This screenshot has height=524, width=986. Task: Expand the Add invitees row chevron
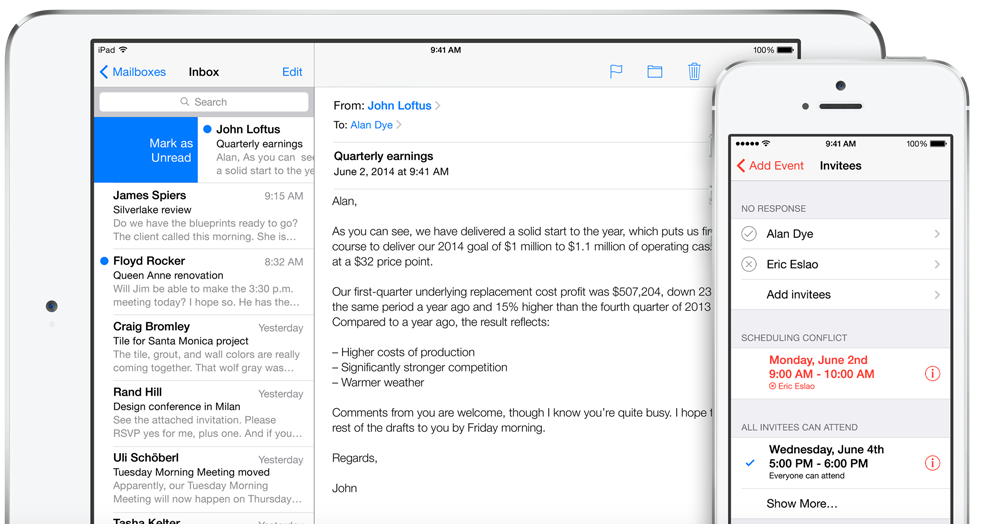pos(937,294)
